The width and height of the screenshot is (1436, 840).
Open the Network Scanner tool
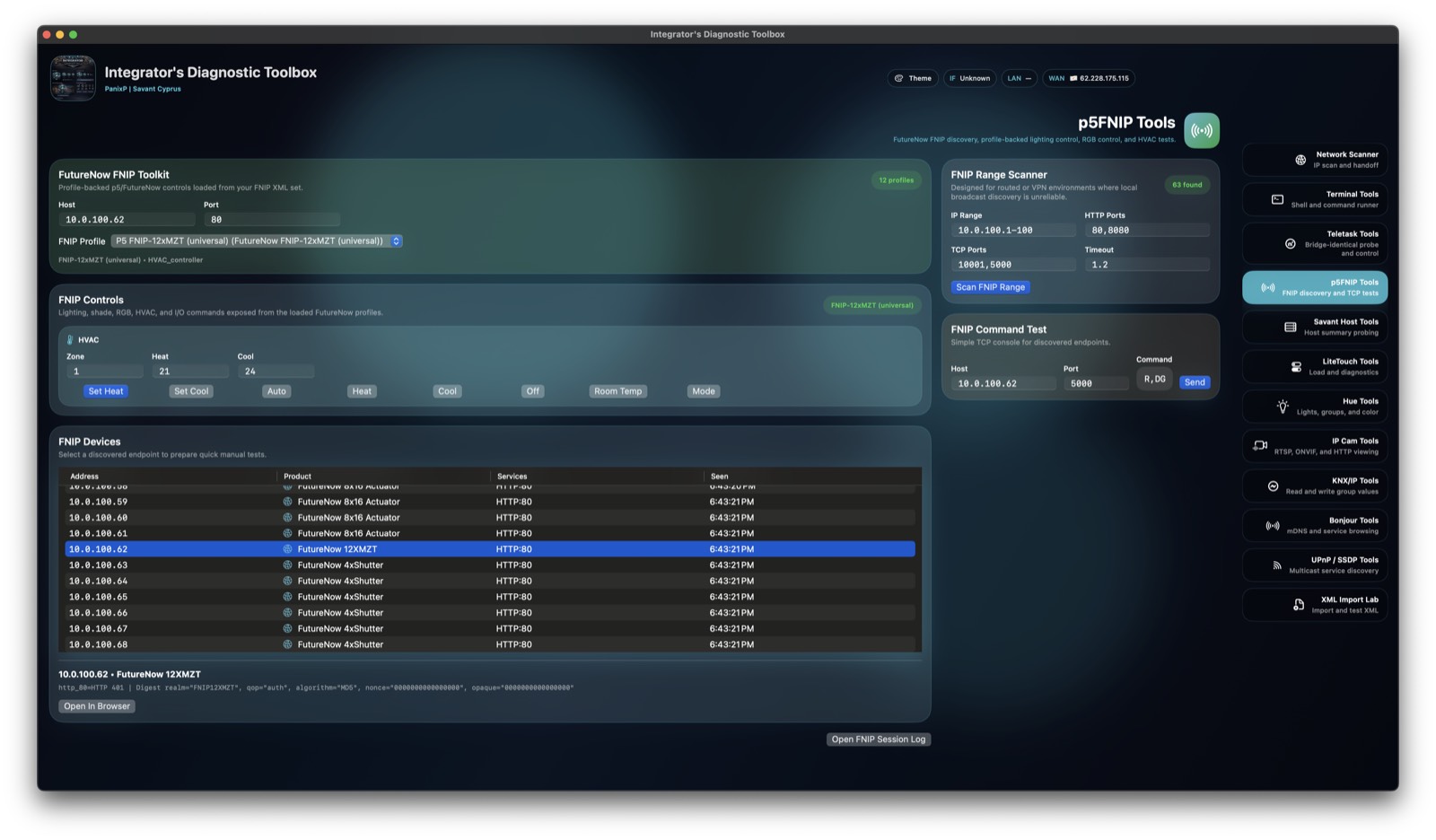(1314, 159)
